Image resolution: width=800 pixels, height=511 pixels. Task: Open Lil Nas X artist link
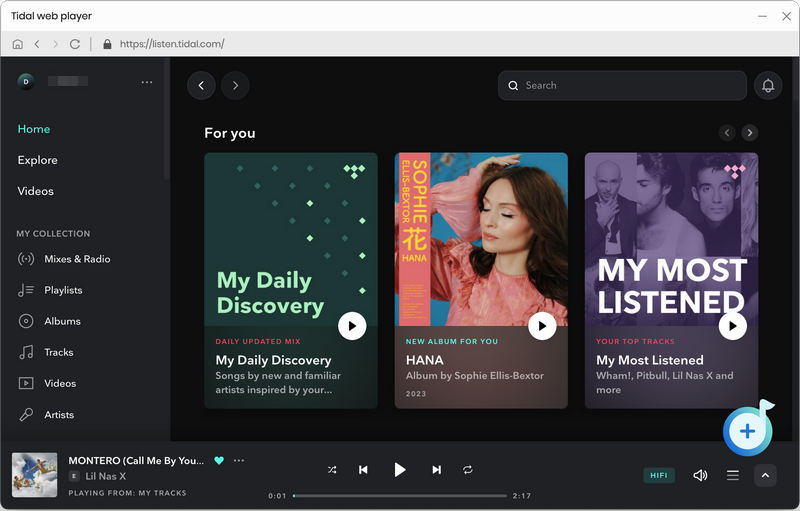pyautogui.click(x=106, y=476)
